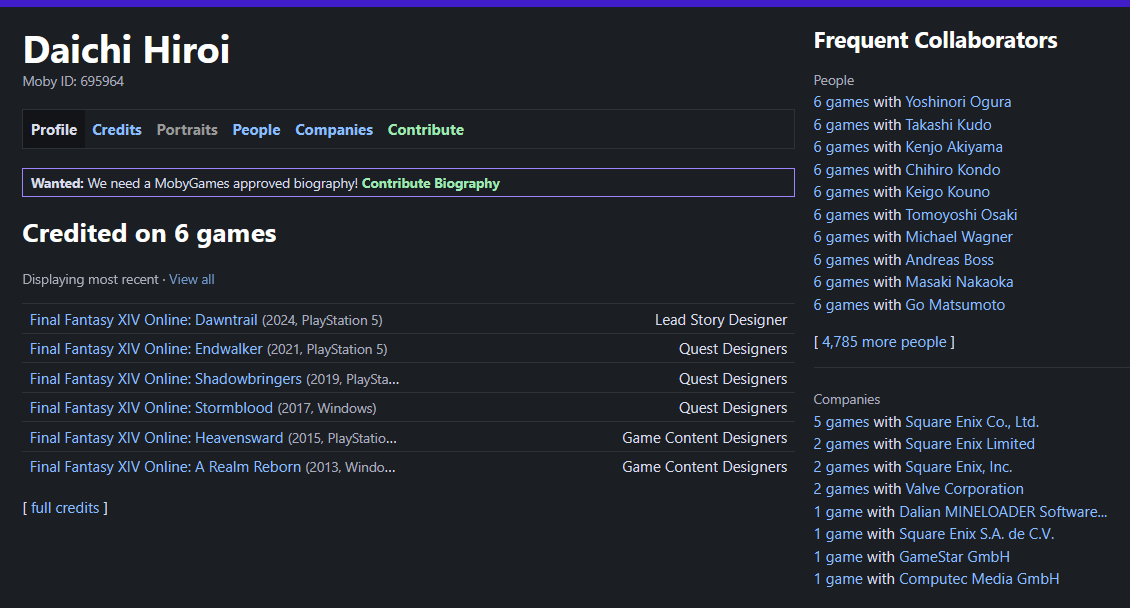Click View all credits link

coord(192,280)
